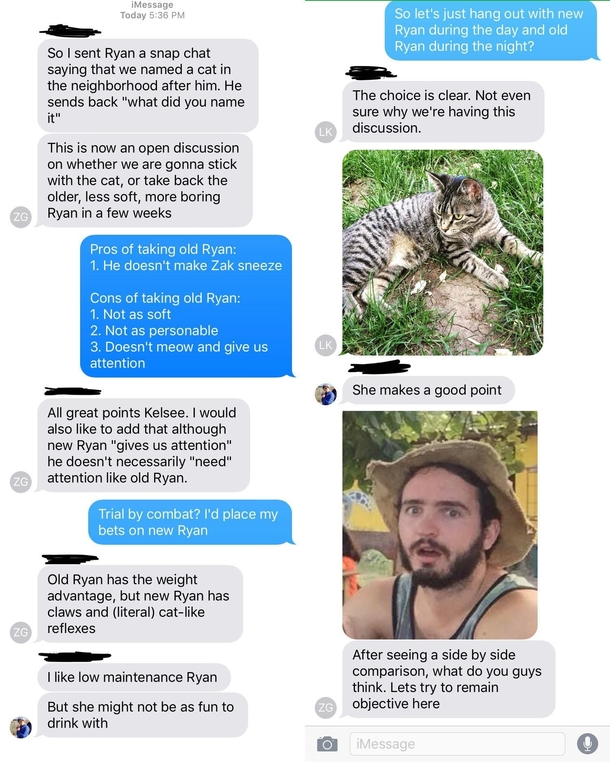Tap the microphone dictation icon
Image resolution: width=610 pixels, height=762 pixels.
[x=587, y=744]
